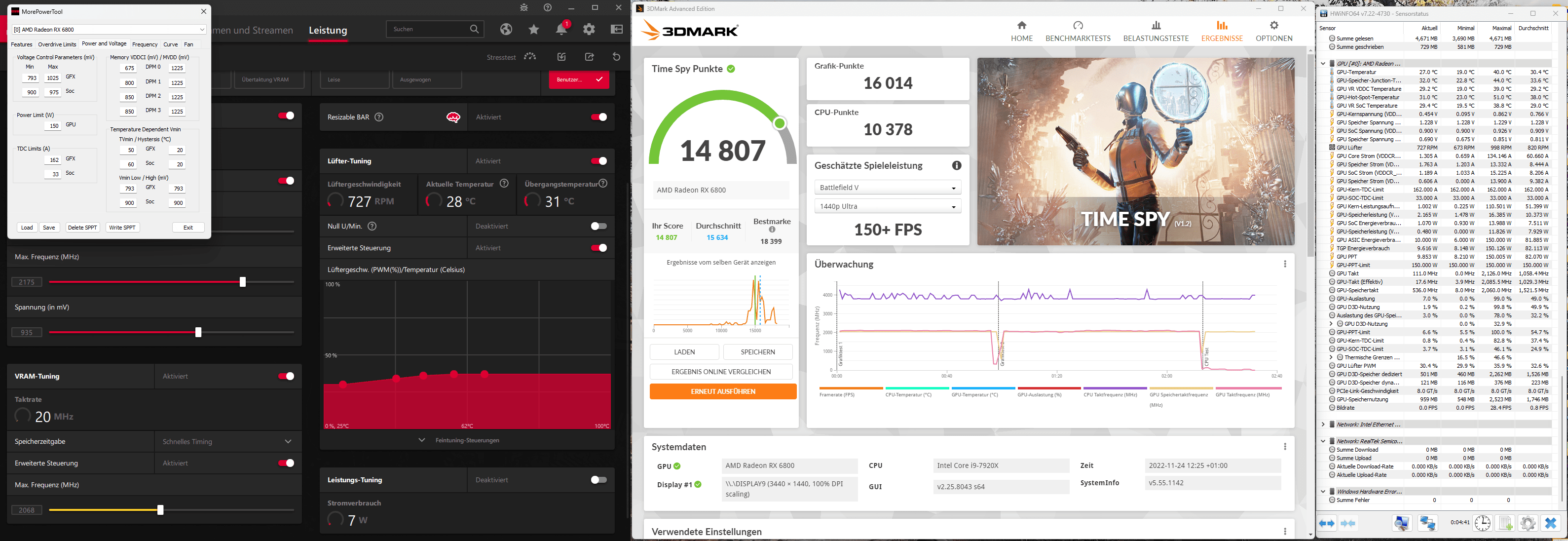The image size is (1568, 541).
Task: Open the web browser globe icon
Action: coord(506,29)
